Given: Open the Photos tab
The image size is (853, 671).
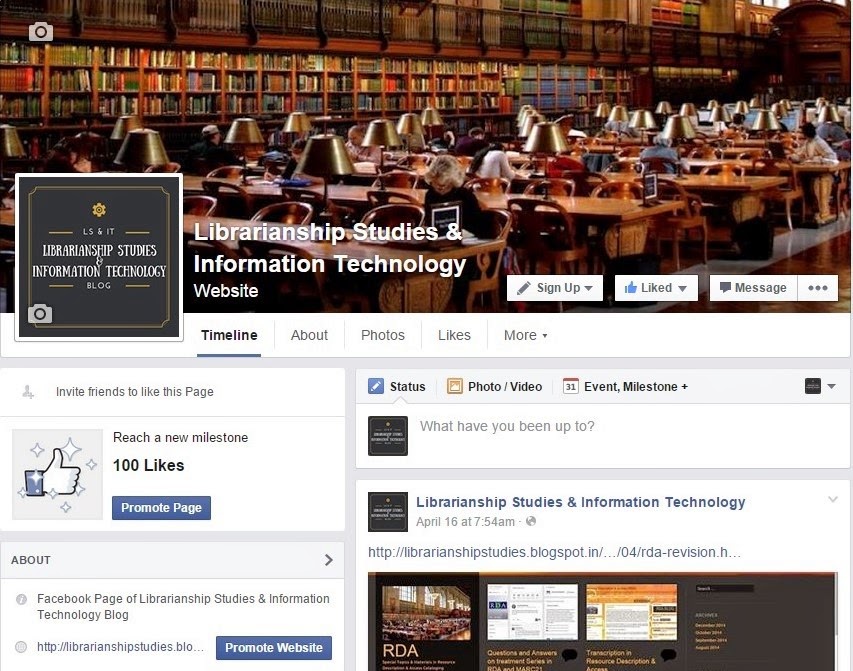Looking at the screenshot, I should point(382,335).
